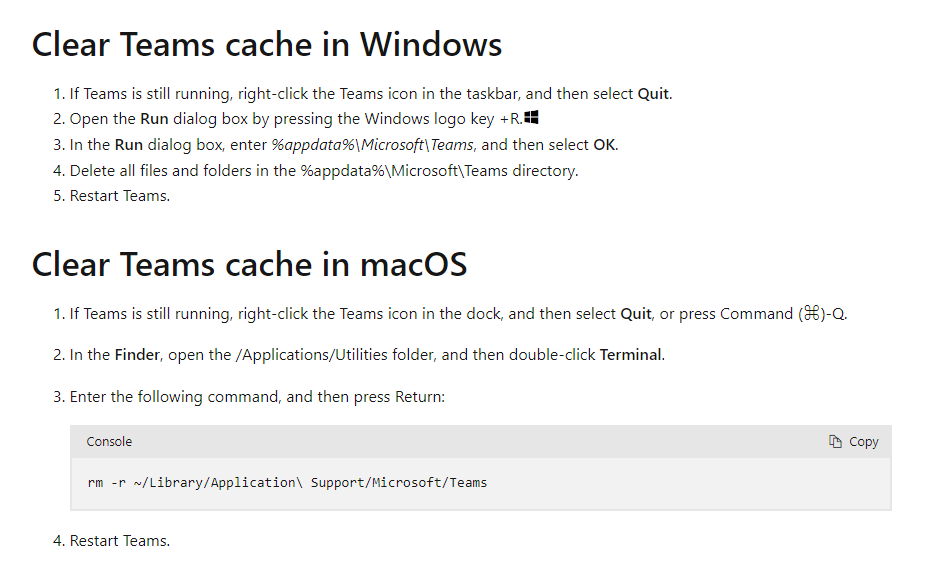Viewport: 932px width, 567px height.
Task: Click the bold Quit word in the dock step
Action: pos(636,314)
